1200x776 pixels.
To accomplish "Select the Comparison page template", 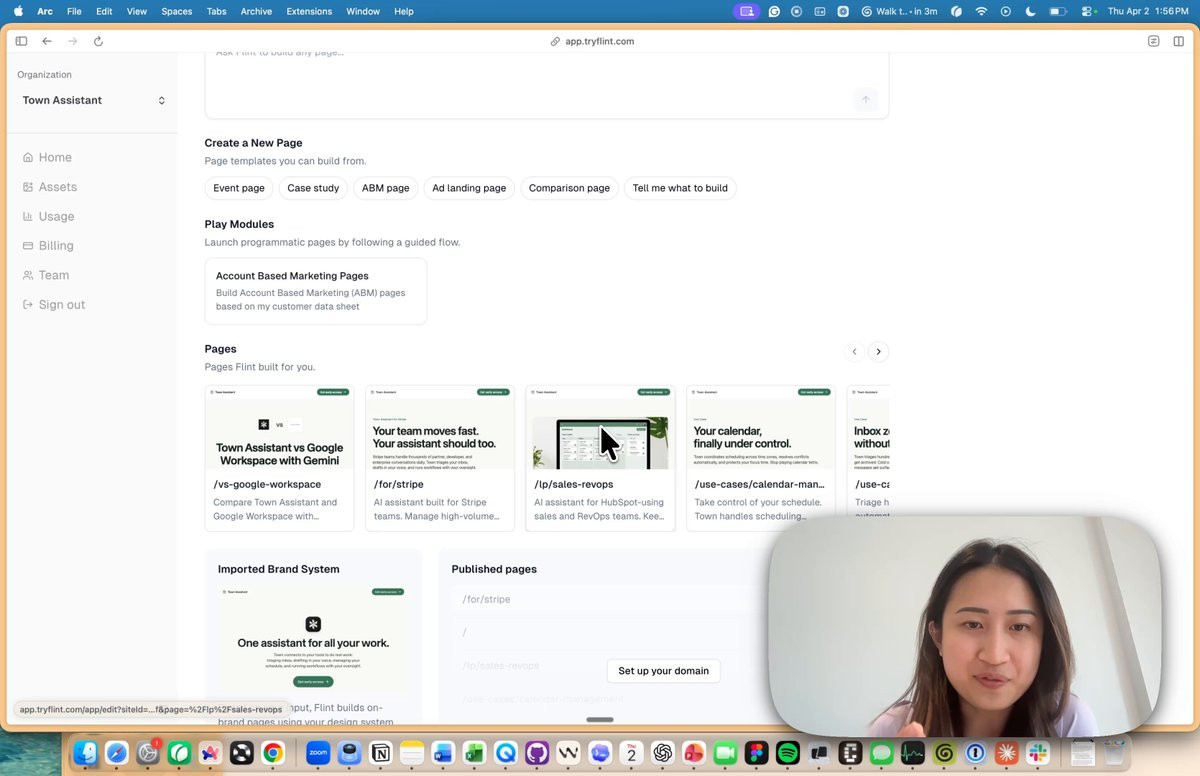I will coord(569,188).
